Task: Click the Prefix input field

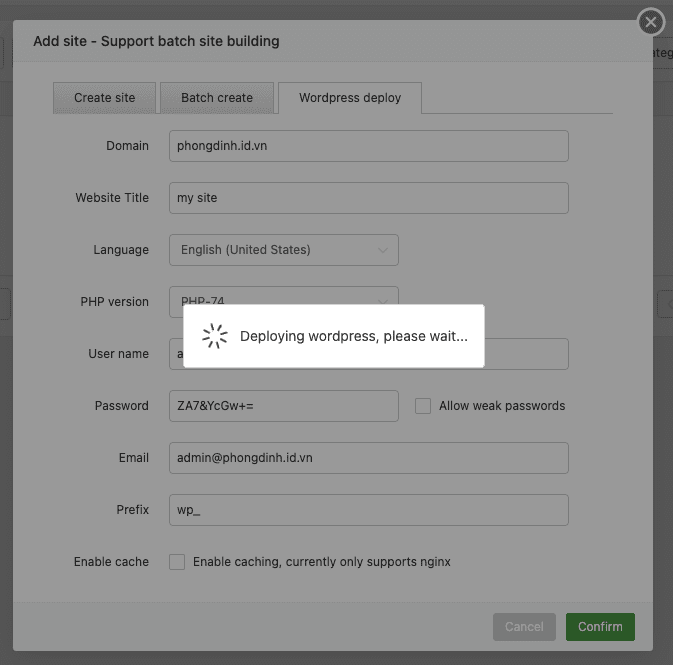Action: 369,510
